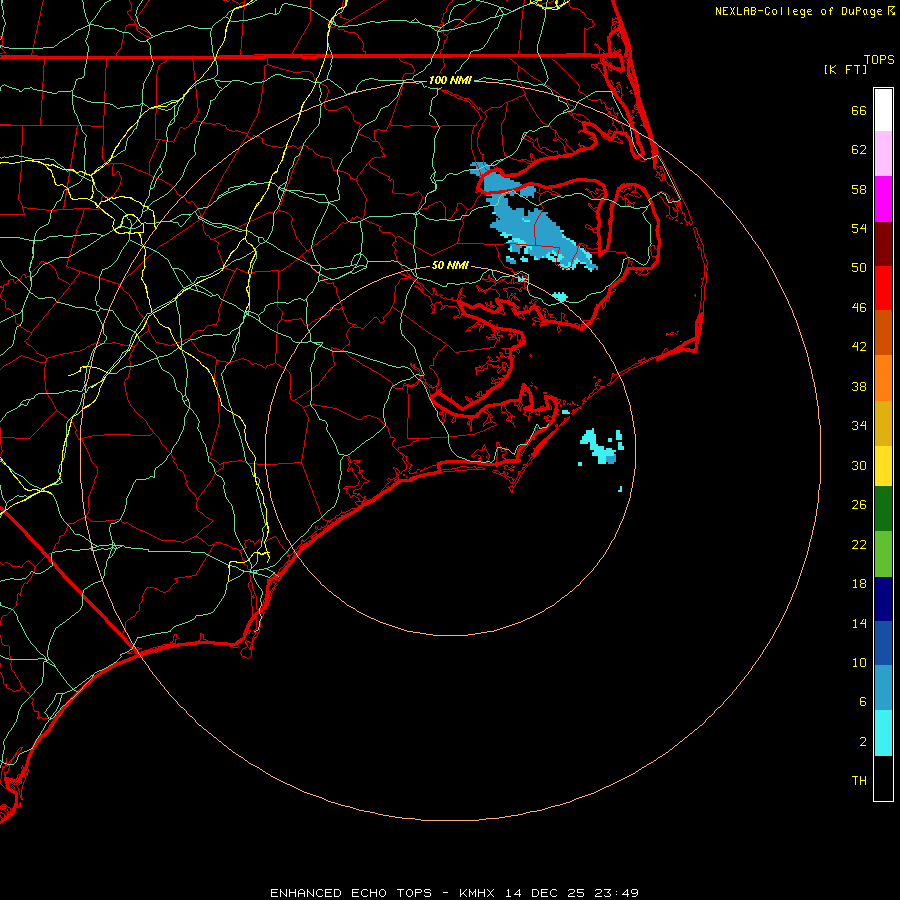Select the dark green legend swatch
Image resolution: width=900 pixels, height=900 pixels.
click(x=883, y=509)
